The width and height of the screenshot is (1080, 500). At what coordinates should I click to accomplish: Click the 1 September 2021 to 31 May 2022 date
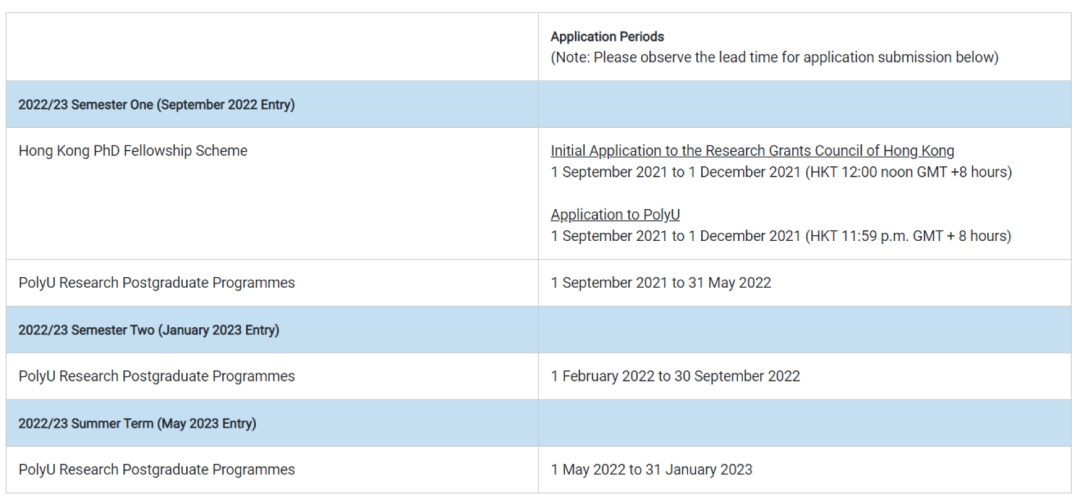coord(661,282)
